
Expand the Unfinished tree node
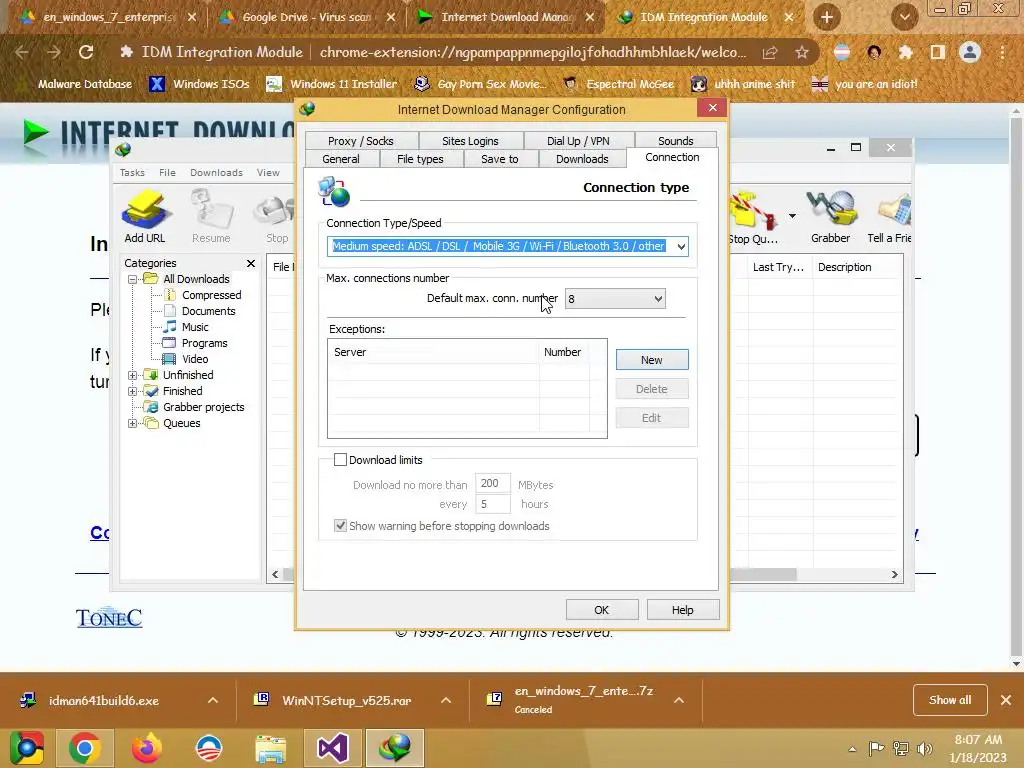(133, 375)
